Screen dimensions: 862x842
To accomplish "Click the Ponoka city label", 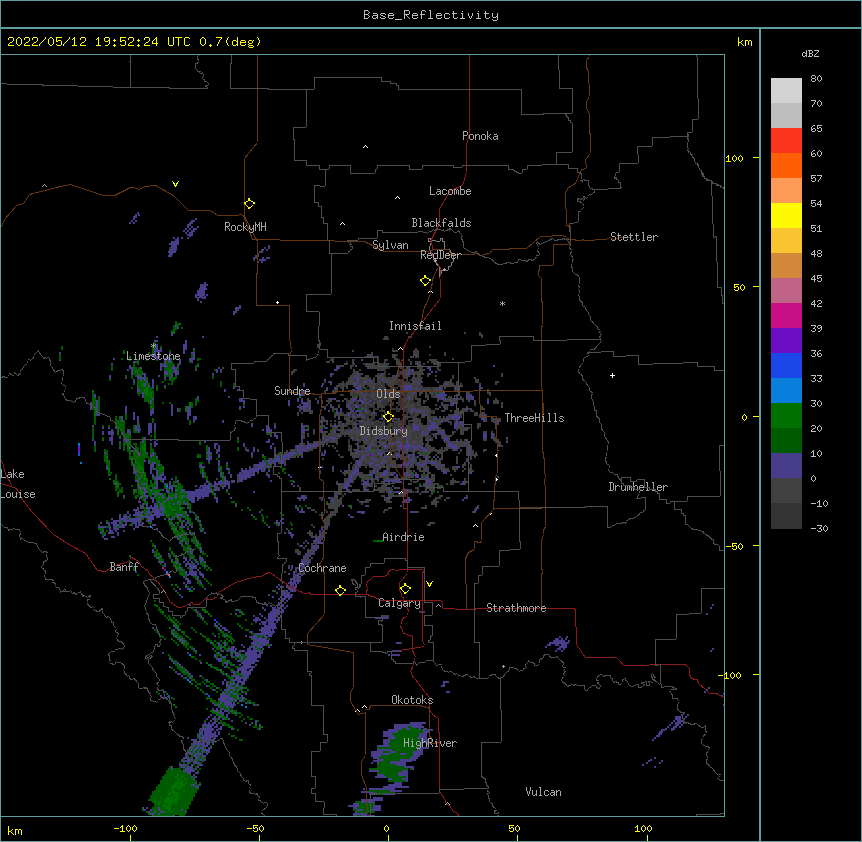I will tap(480, 136).
